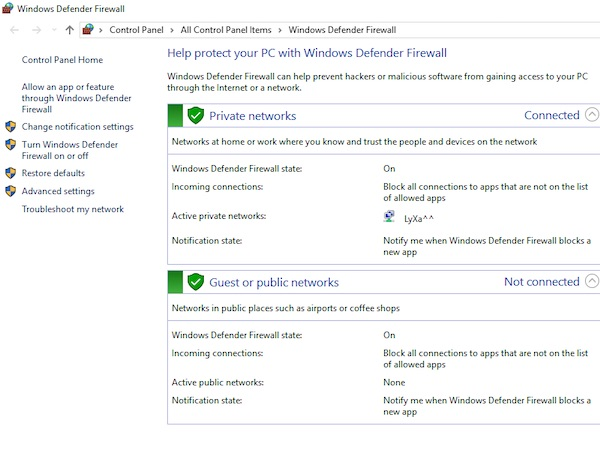Click the shield icon next to Advanced settings
The image size is (600, 450).
(x=11, y=191)
